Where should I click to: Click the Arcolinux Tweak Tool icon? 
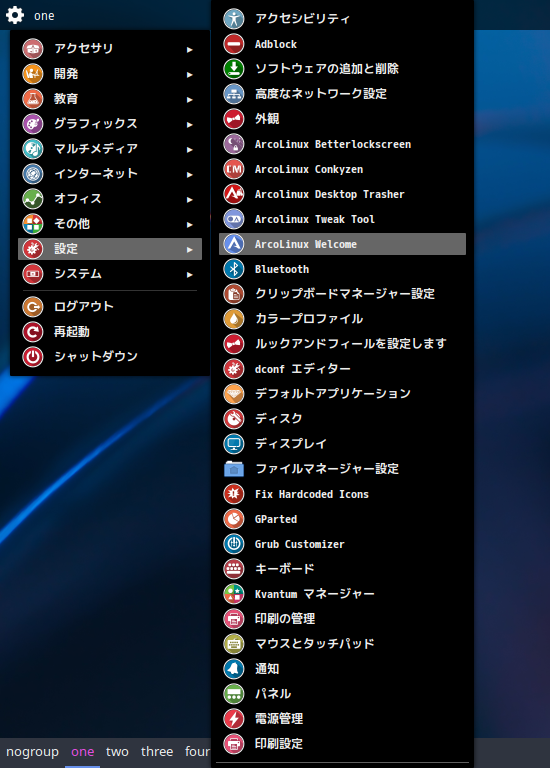[x=234, y=219]
